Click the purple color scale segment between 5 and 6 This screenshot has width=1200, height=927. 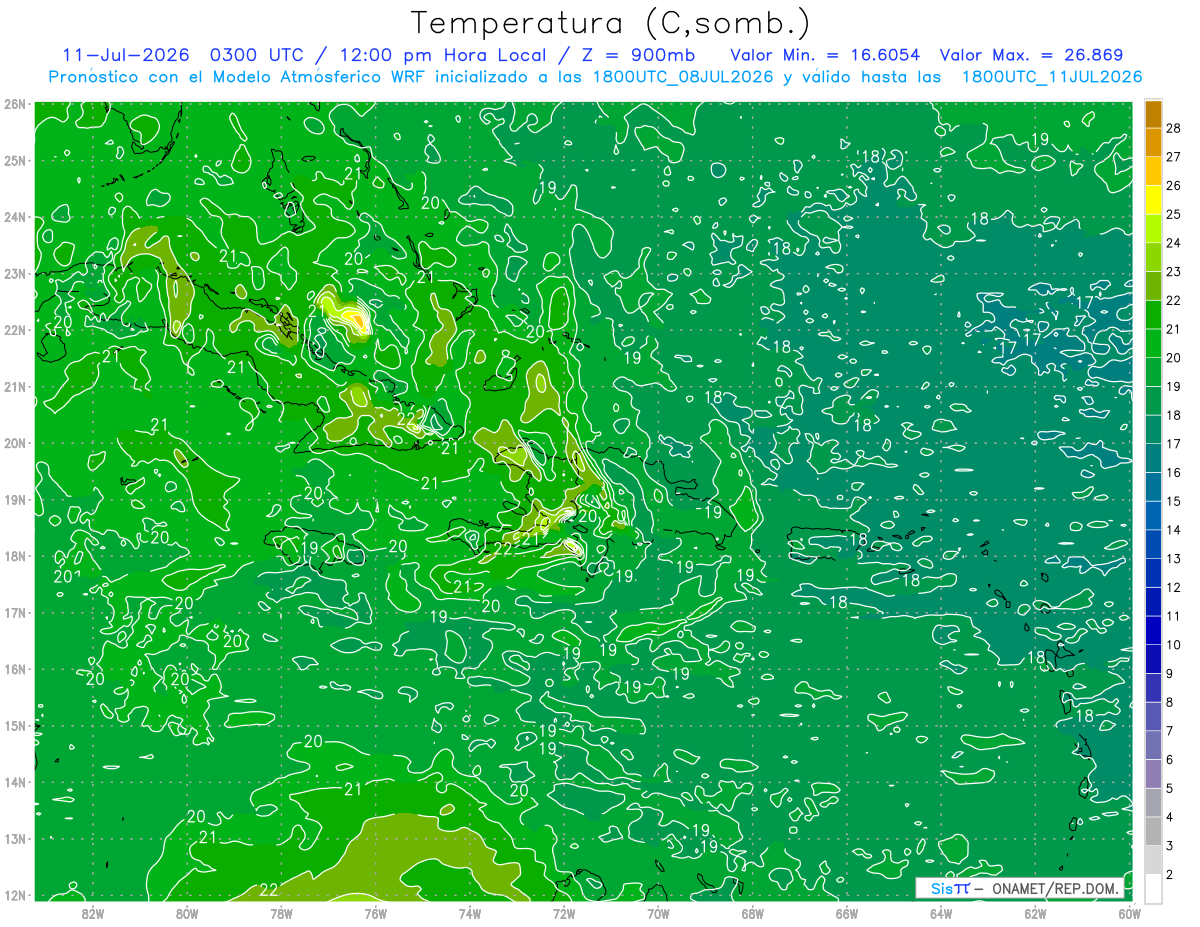[1153, 775]
